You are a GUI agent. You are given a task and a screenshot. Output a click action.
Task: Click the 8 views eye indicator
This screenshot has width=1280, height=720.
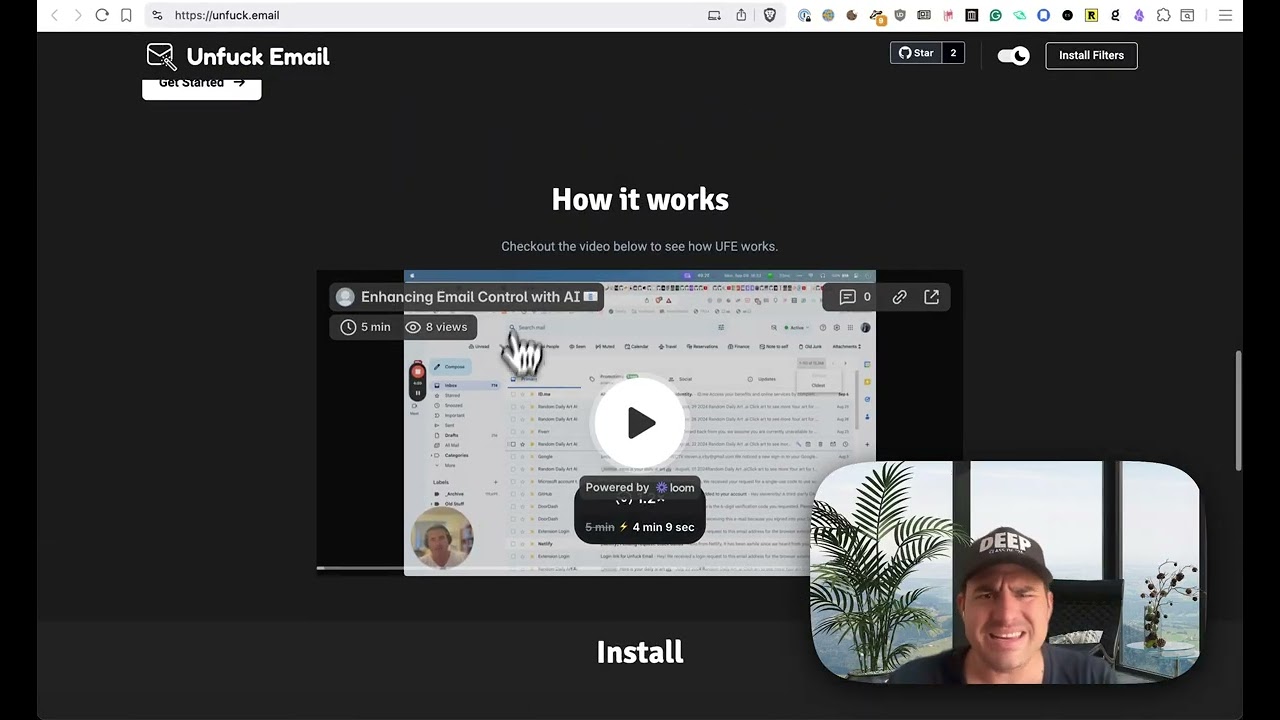436,327
